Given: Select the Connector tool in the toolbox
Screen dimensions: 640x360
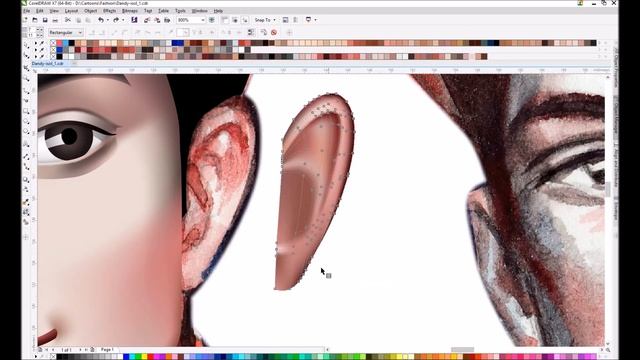Looking at the screenshot, I should point(26,167).
